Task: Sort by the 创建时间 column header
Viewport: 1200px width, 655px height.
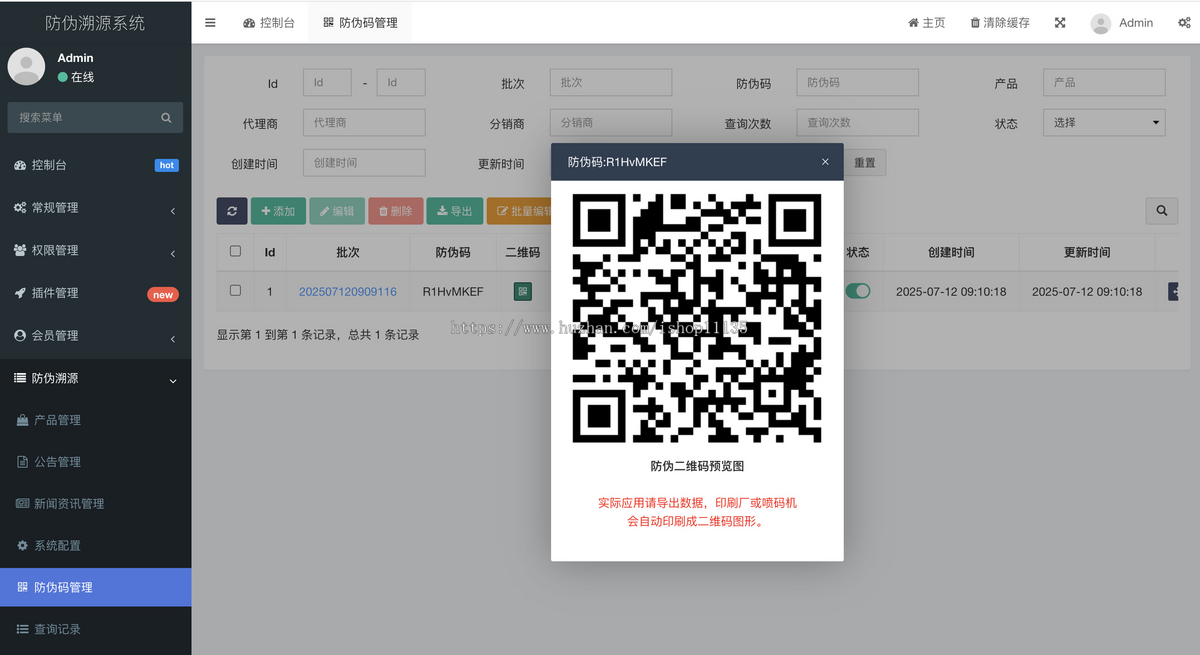Action: pyautogui.click(x=951, y=252)
